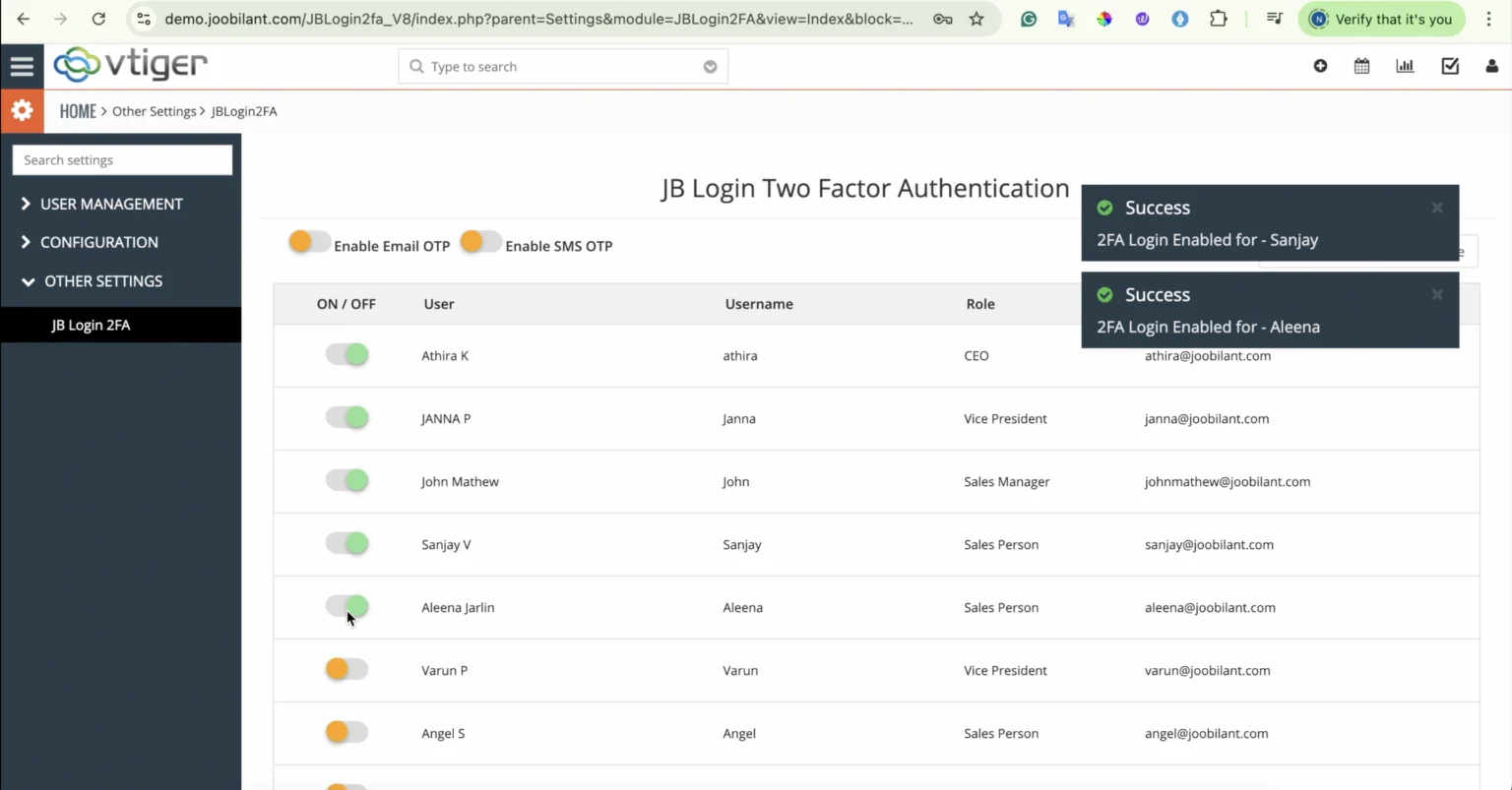Screen dimensions: 1512x790
Task: Open the calendar icon in the header
Action: [1361, 66]
